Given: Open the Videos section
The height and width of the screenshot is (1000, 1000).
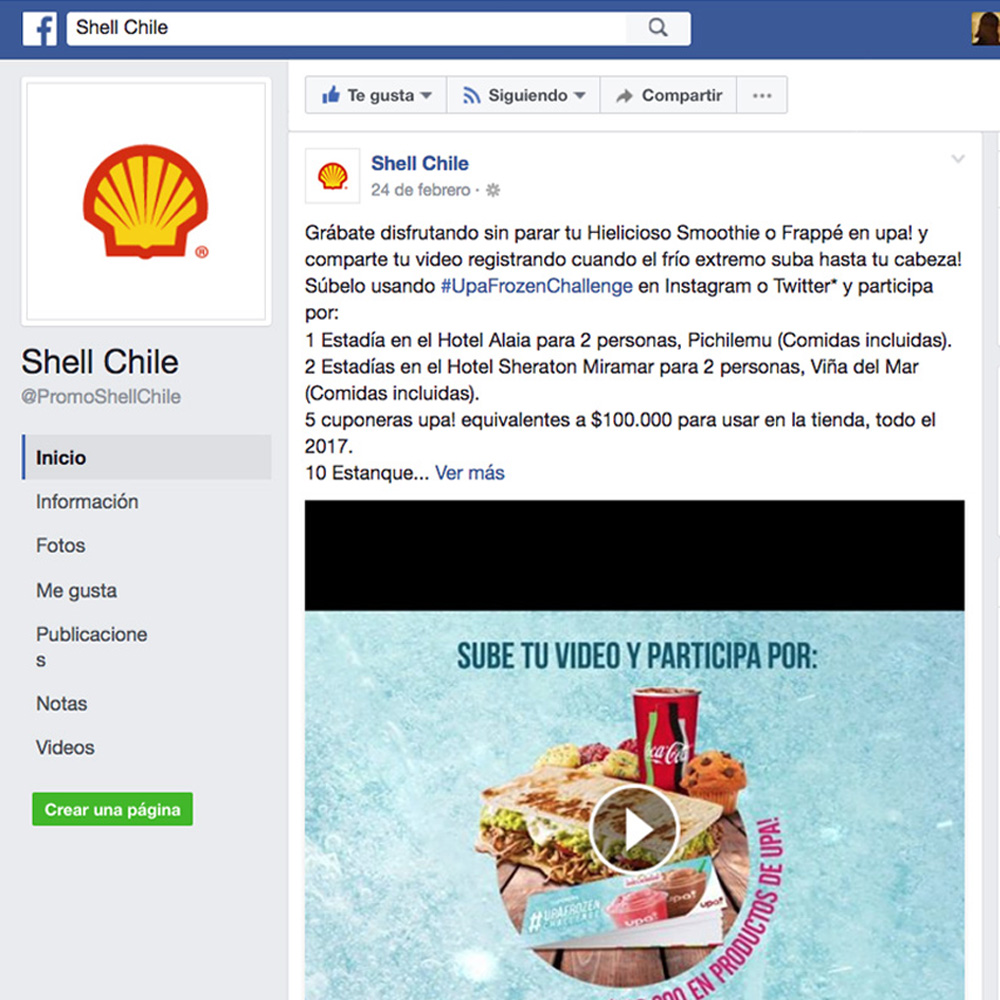Looking at the screenshot, I should (x=65, y=748).
